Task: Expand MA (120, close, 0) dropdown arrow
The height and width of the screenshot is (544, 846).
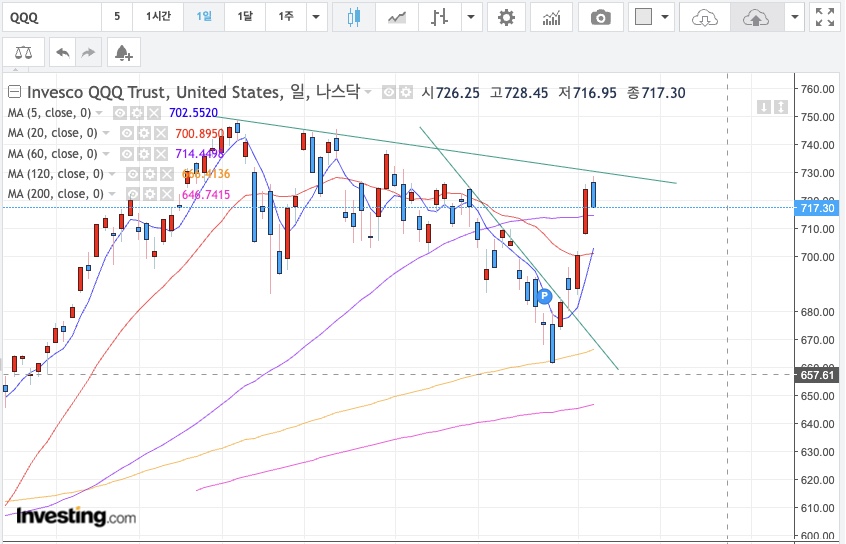Action: 112,174
